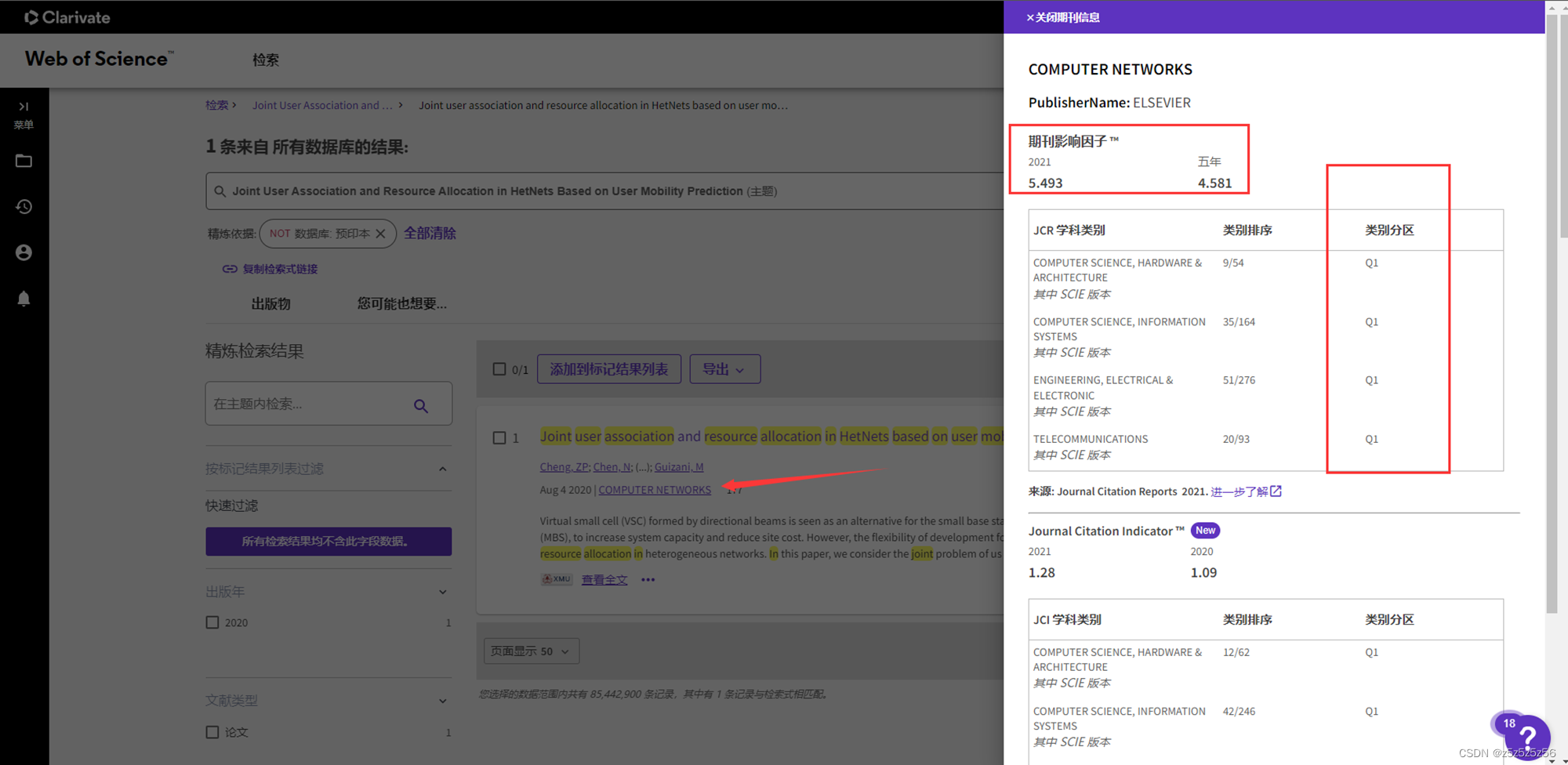This screenshot has height=765, width=1568.
Task: Collapse the 按标记结果列表过滤 section
Action: [442, 469]
